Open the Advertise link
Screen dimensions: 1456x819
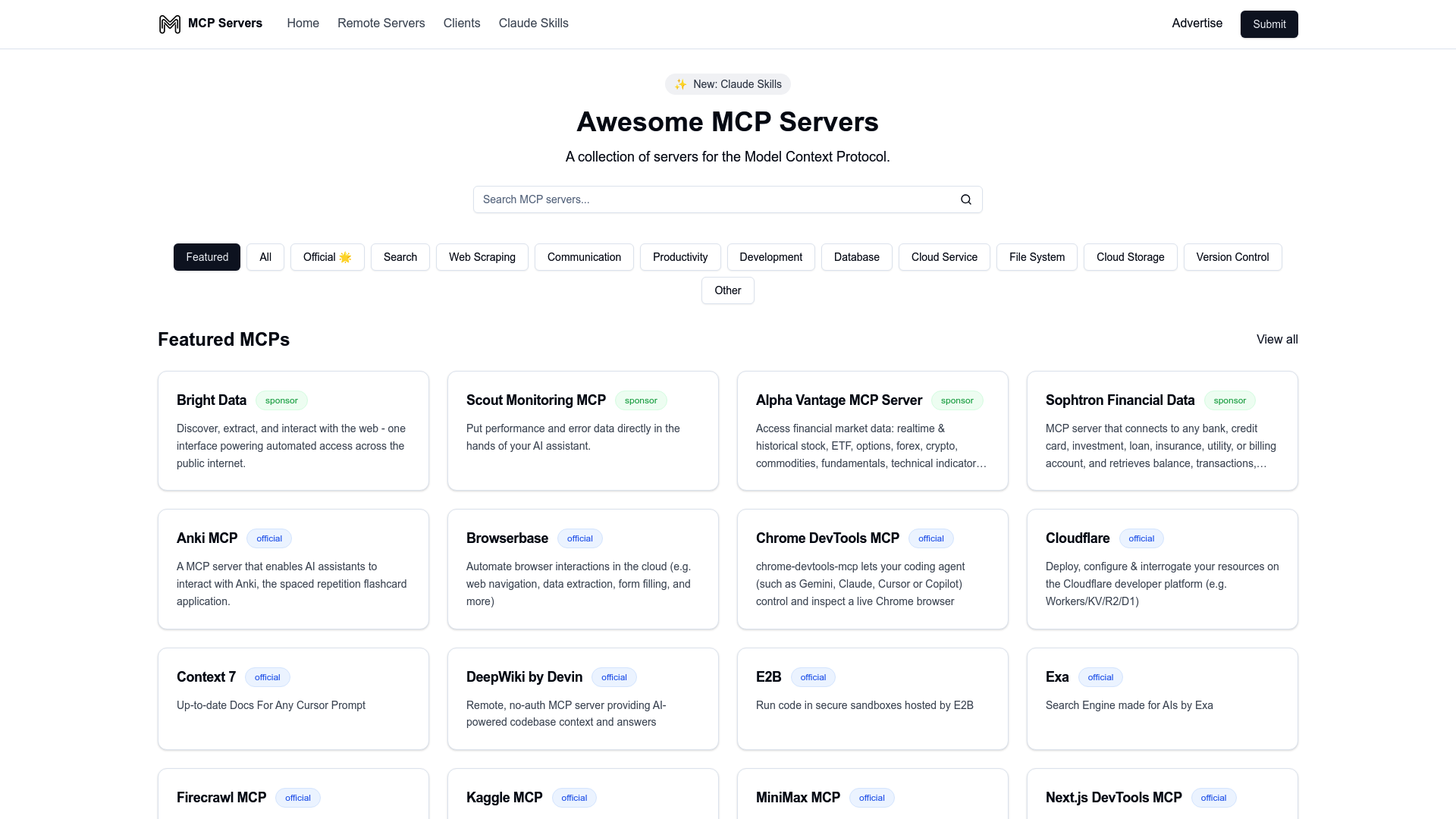1197,24
